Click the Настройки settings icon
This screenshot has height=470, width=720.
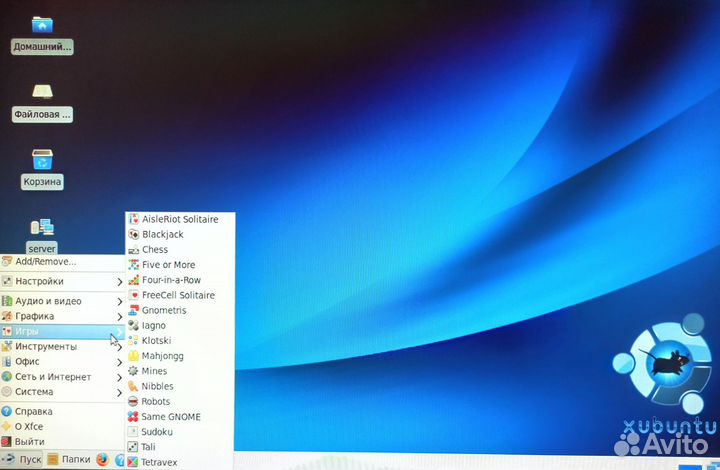coord(6,281)
